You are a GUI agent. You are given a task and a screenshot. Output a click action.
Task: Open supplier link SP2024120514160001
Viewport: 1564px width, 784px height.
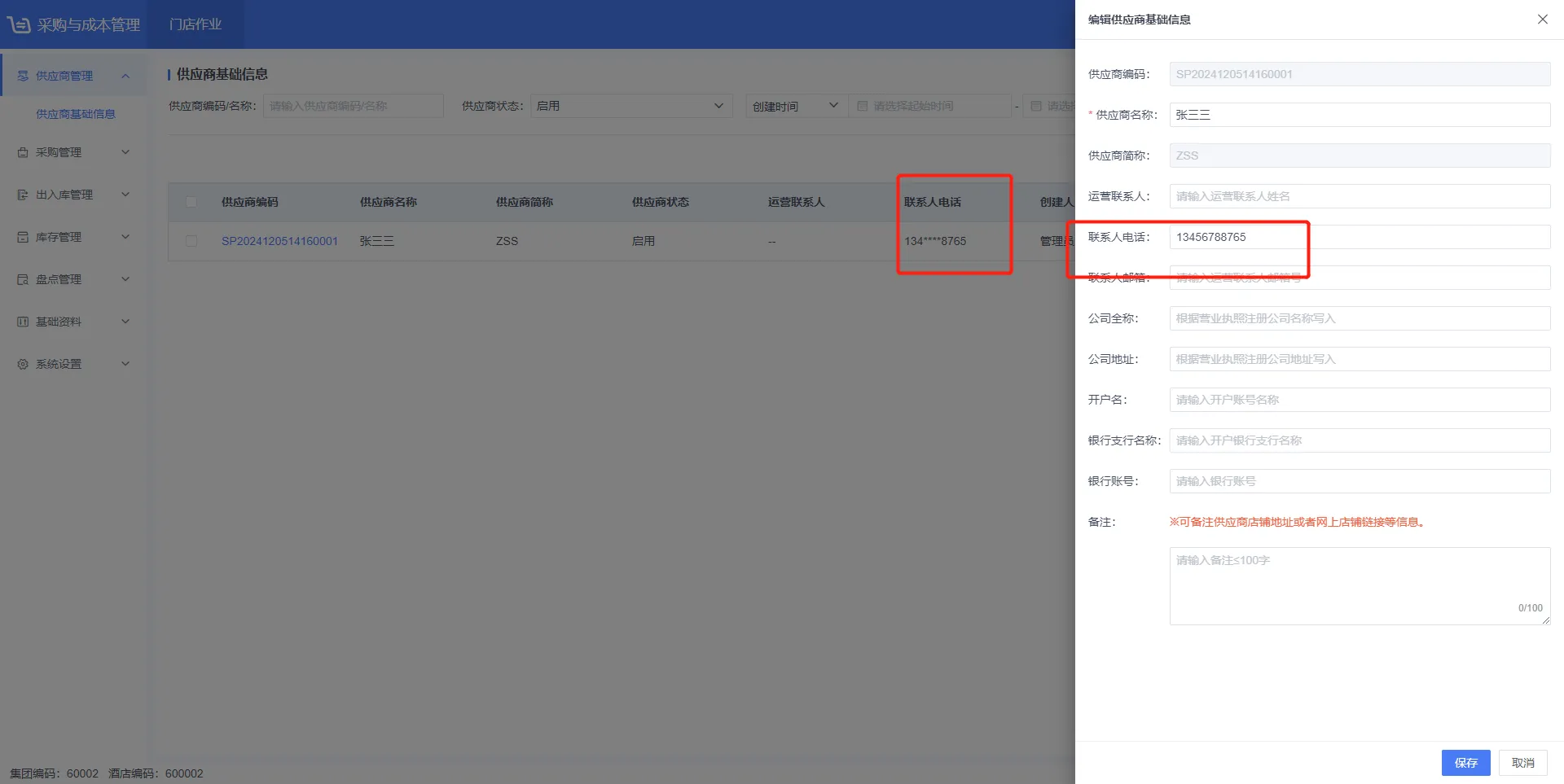(x=279, y=241)
